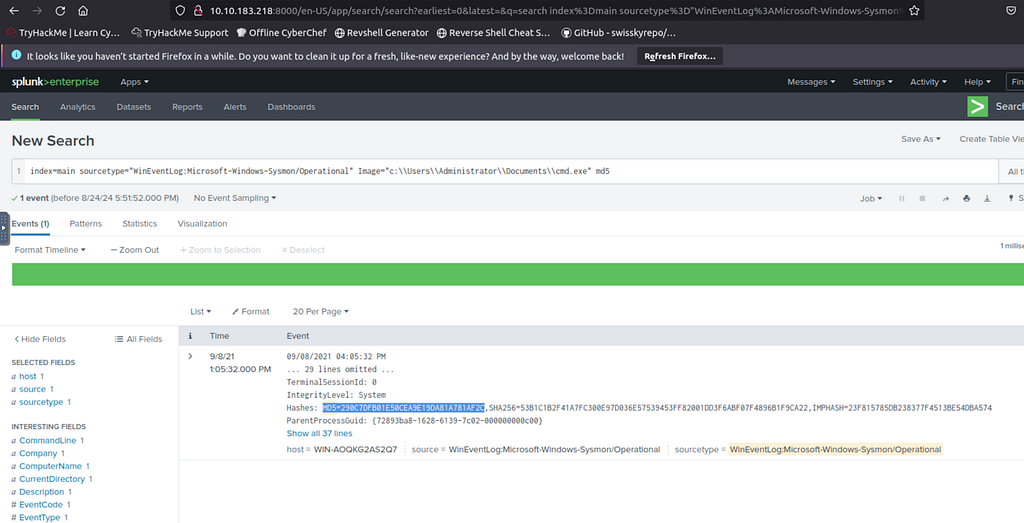
Task: Click the event info column icon
Action: click(190, 336)
